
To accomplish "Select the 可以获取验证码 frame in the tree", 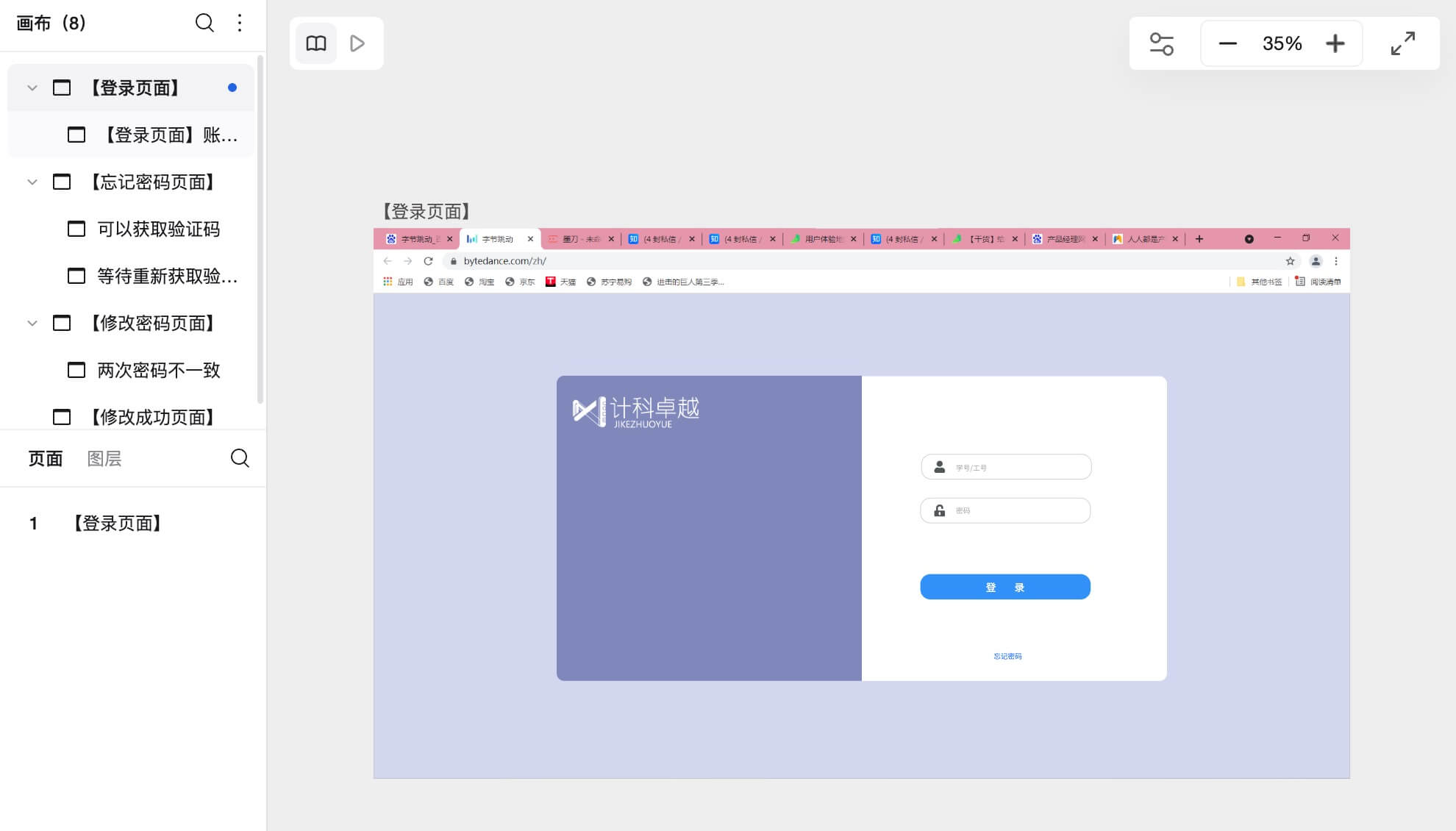I will coord(157,229).
